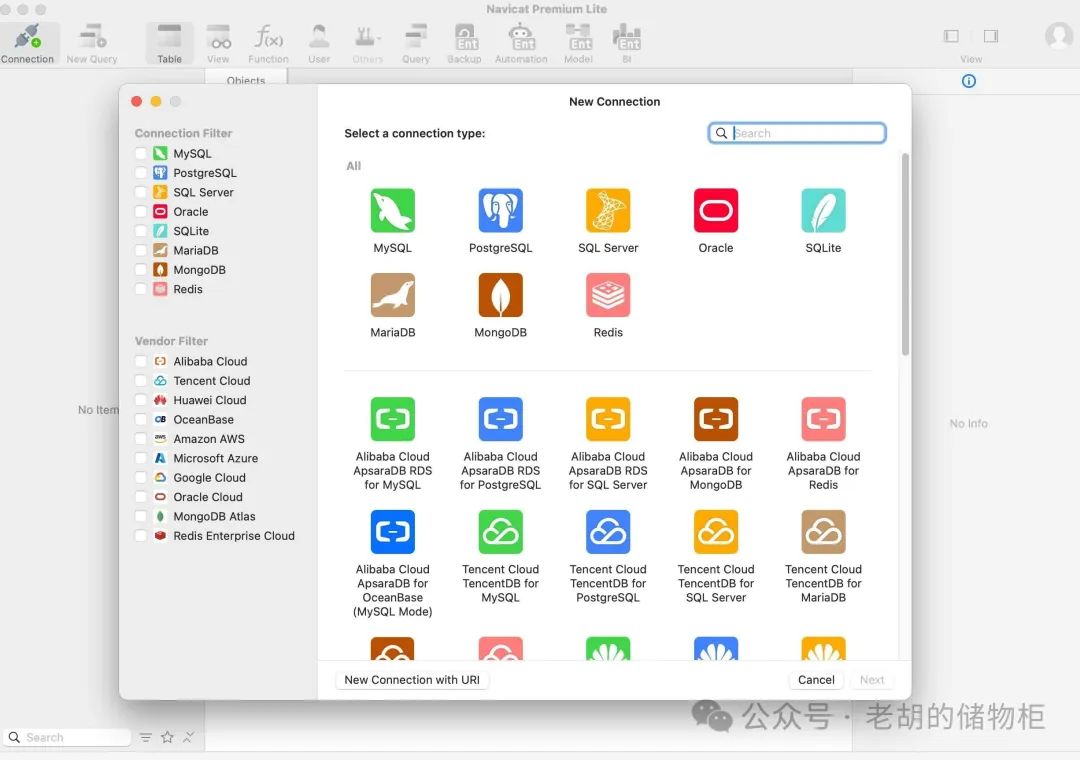Viewport: 1080px width, 760px height.
Task: Click the Next button
Action: click(x=872, y=679)
